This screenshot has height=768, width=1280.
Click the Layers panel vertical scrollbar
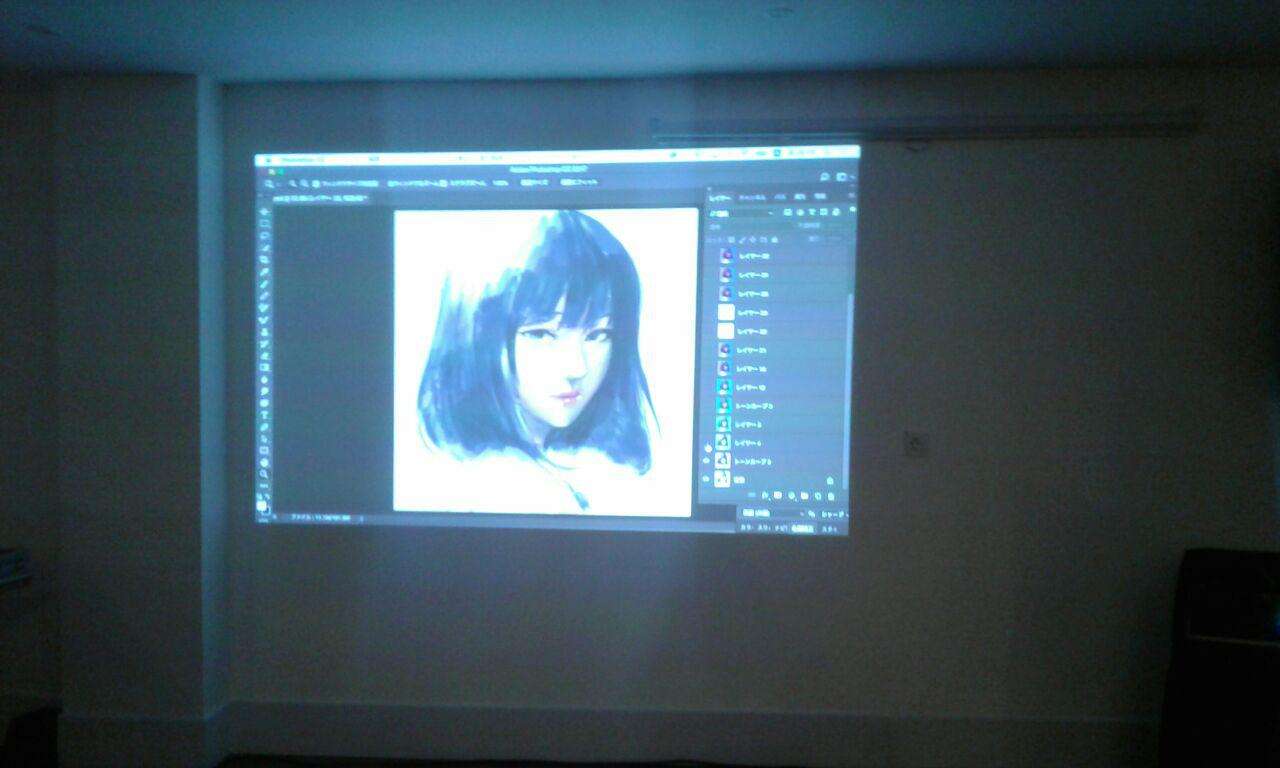849,380
